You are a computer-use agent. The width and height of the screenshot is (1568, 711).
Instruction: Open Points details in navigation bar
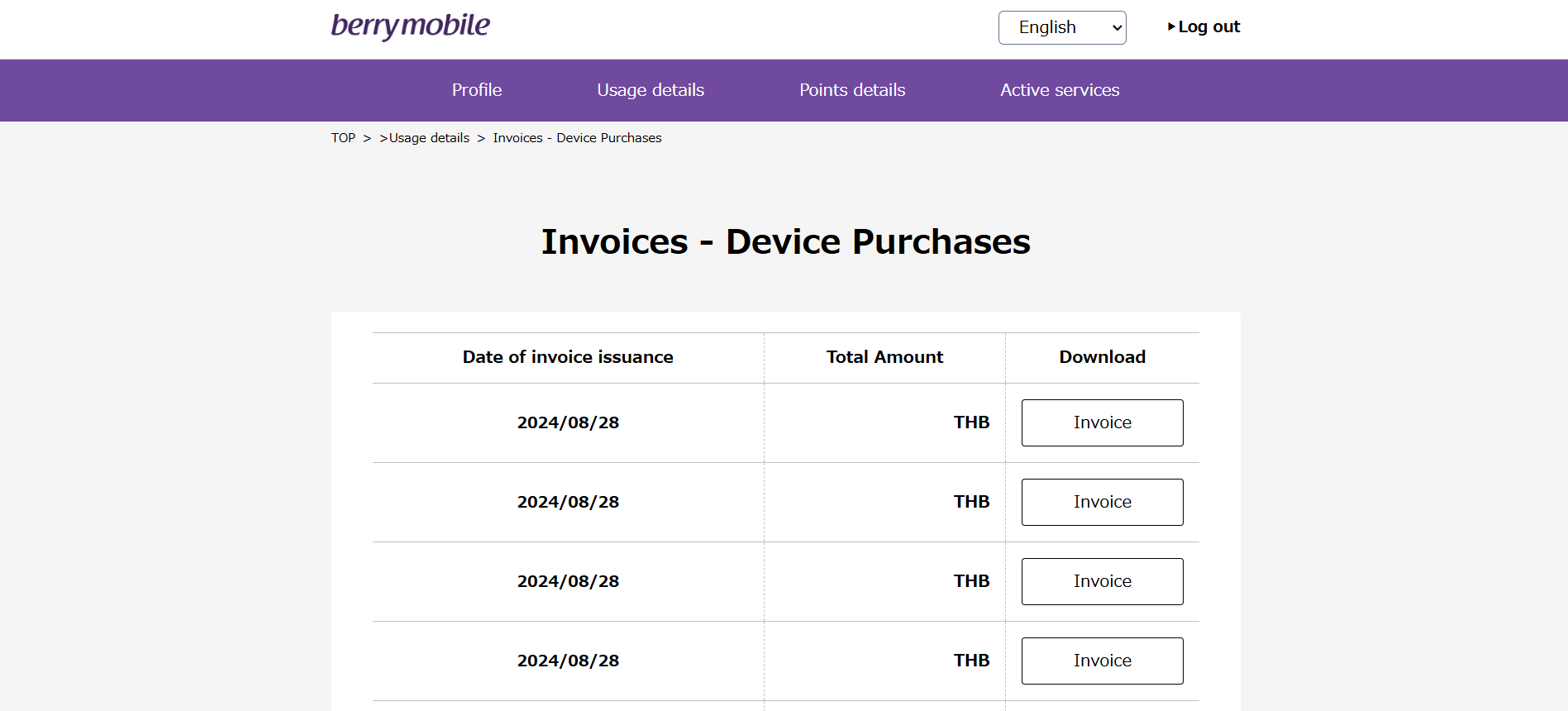(852, 90)
